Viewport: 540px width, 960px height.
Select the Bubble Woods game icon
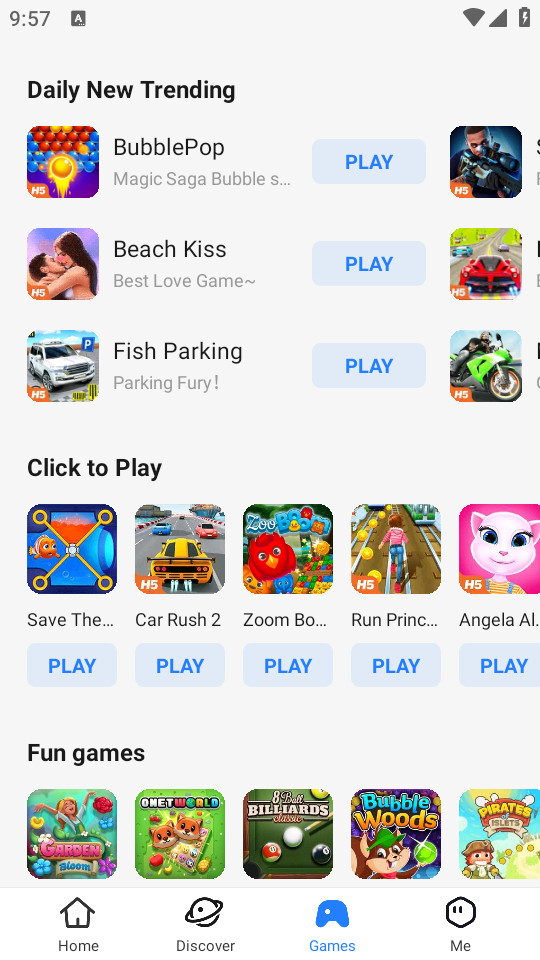point(396,834)
